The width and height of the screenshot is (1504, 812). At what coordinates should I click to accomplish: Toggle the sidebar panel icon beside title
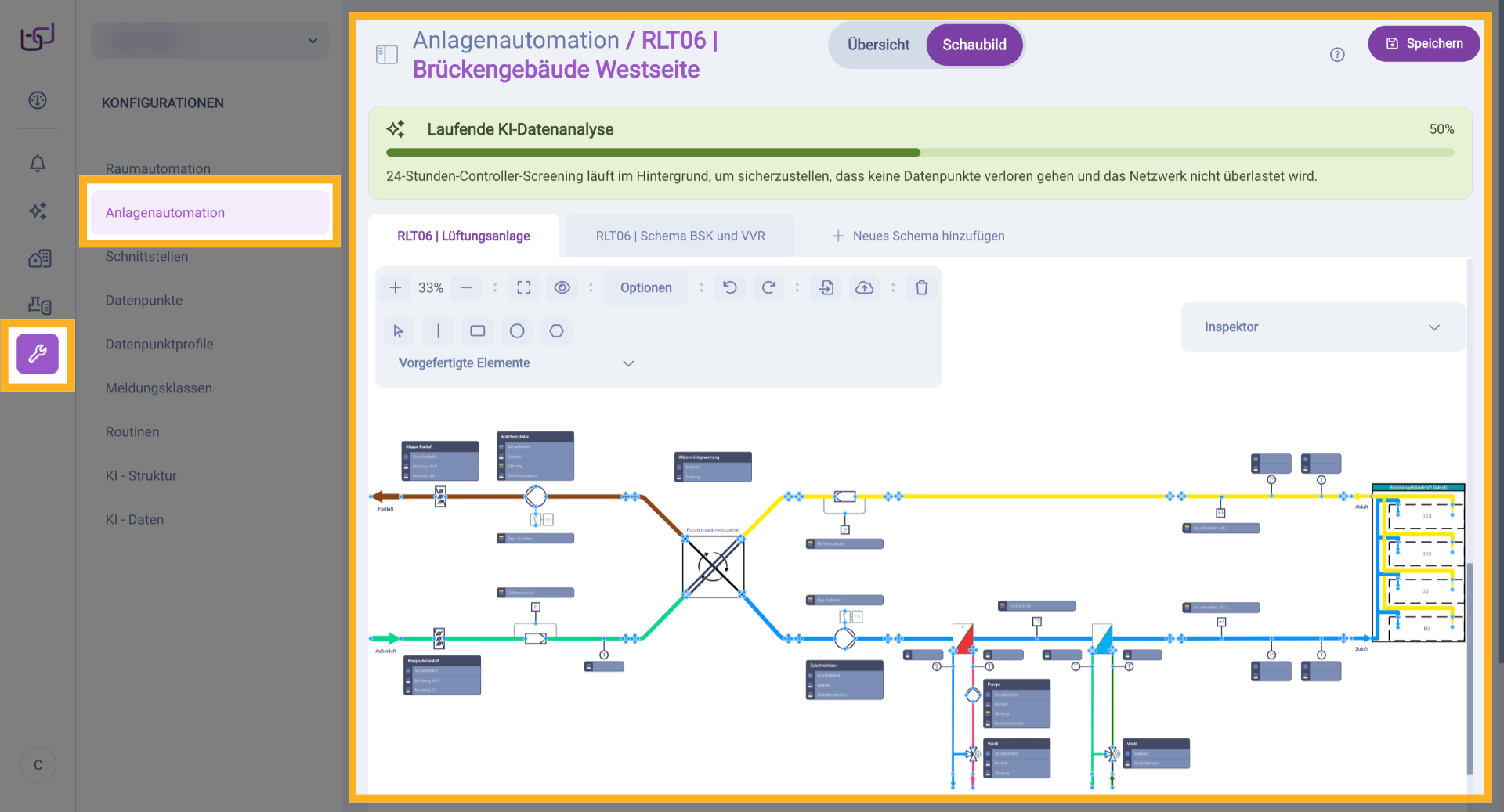pyautogui.click(x=387, y=54)
